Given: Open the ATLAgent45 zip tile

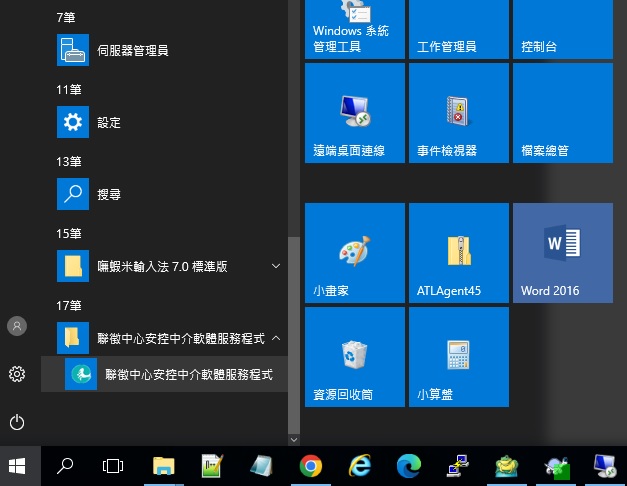Looking at the screenshot, I should 458,254.
